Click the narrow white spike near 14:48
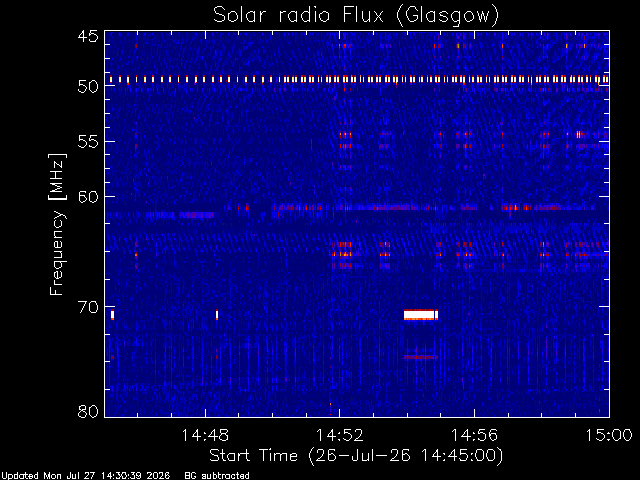The height and width of the screenshot is (480, 640). point(217,315)
